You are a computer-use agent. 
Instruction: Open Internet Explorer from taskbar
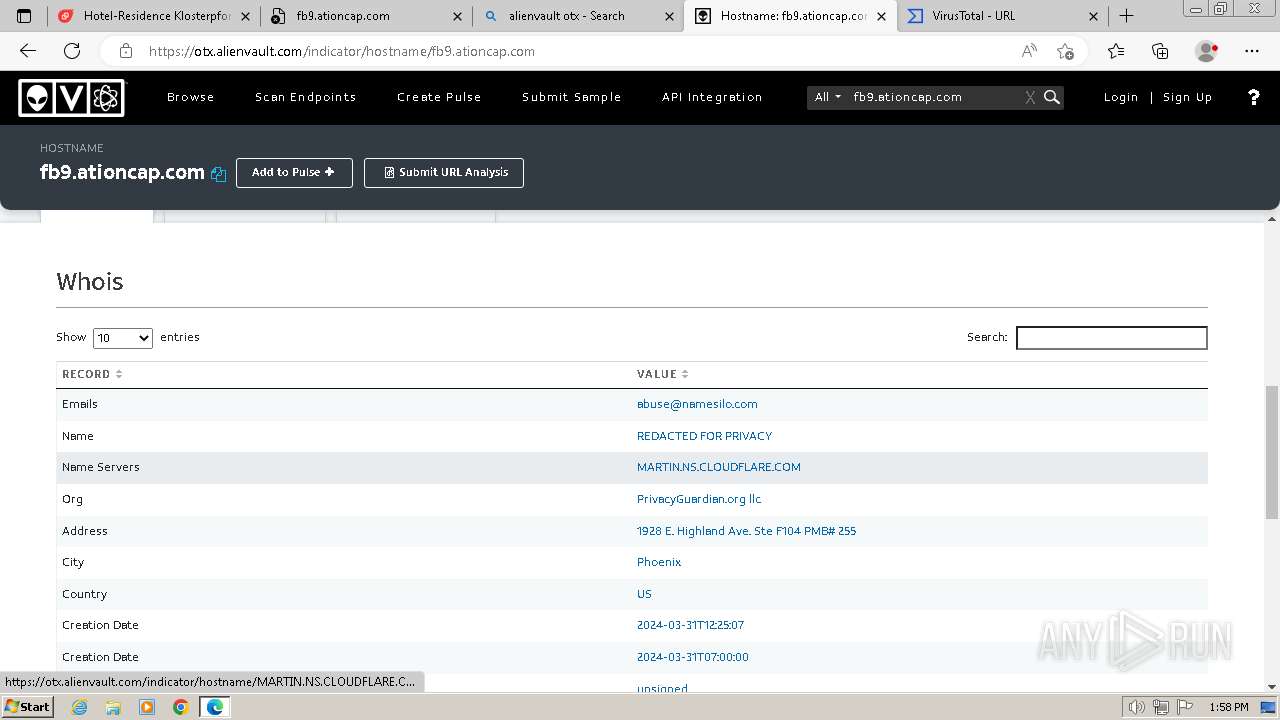point(80,707)
